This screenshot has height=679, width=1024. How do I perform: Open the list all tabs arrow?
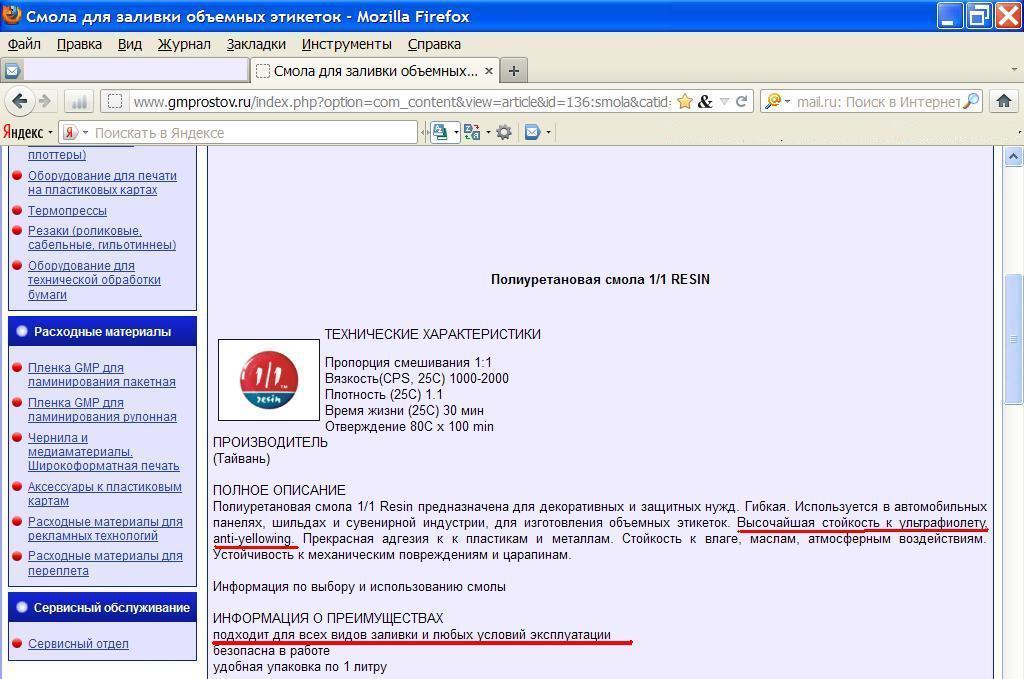pyautogui.click(x=1014, y=69)
